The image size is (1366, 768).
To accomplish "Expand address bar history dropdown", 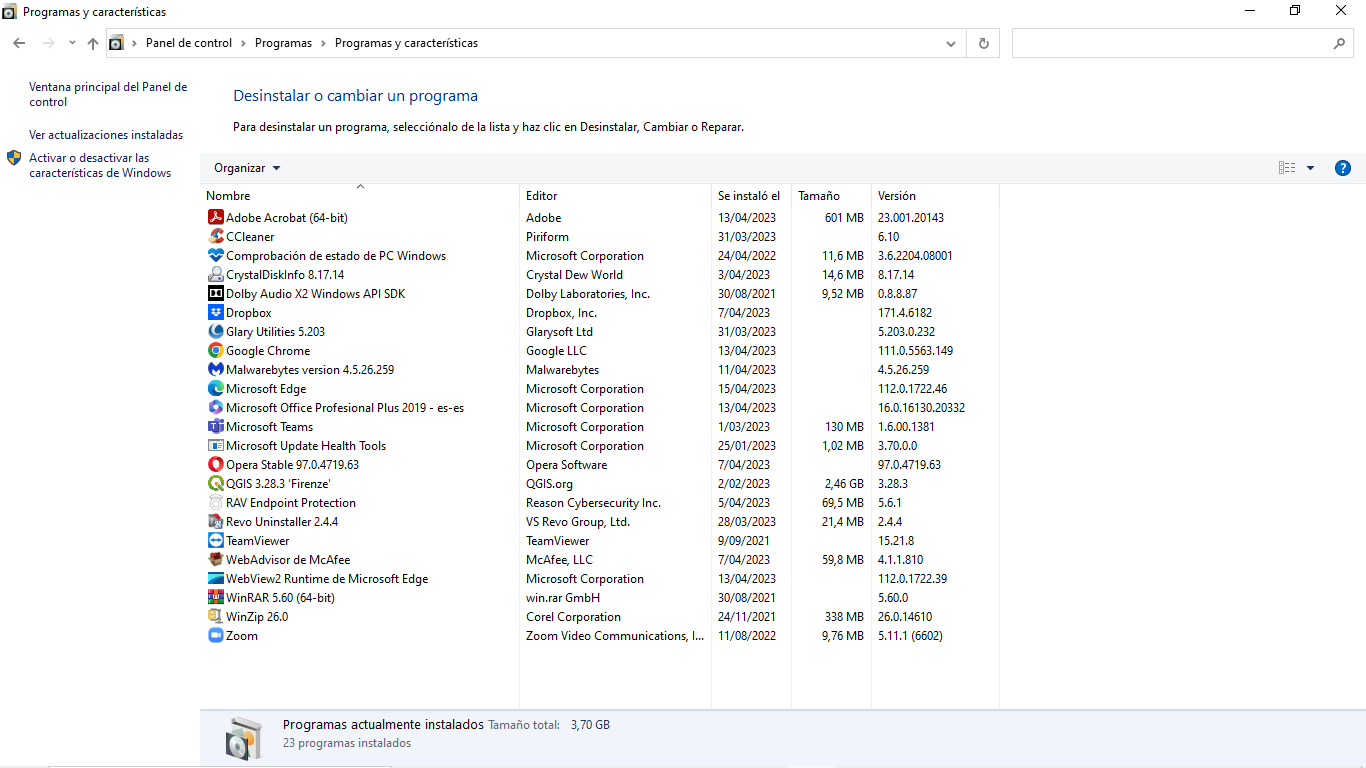I will tap(950, 43).
